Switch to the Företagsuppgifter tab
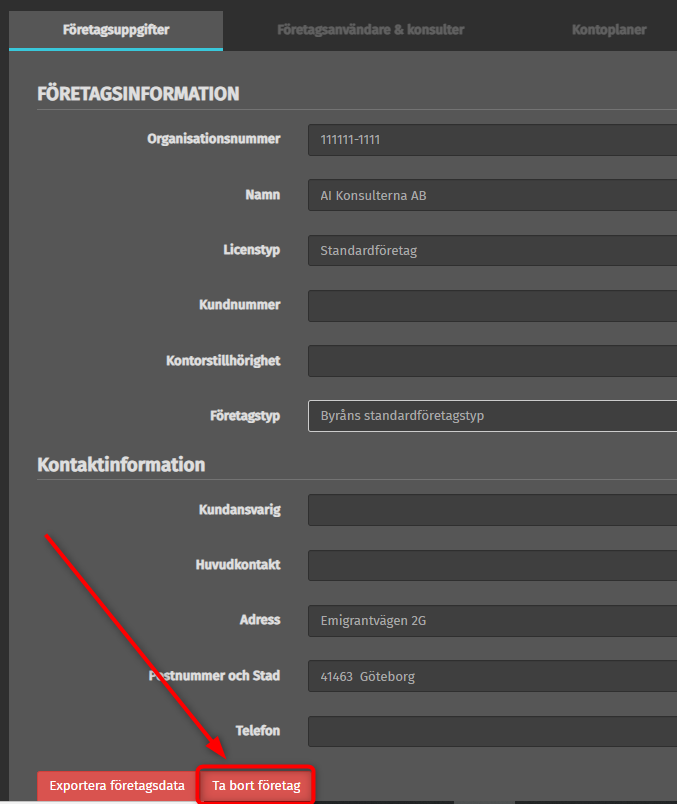The width and height of the screenshot is (677, 804). point(116,30)
